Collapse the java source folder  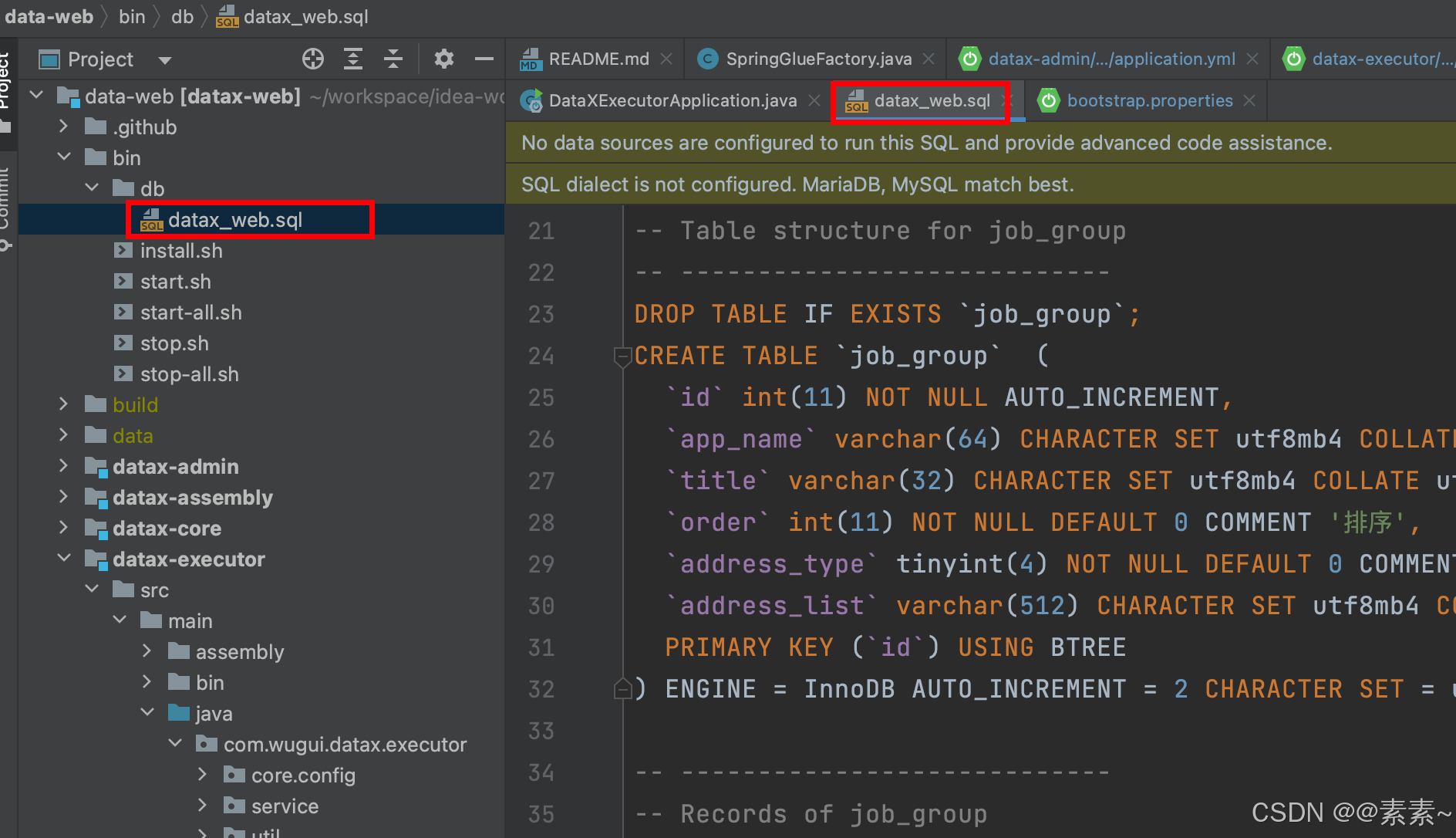point(147,713)
